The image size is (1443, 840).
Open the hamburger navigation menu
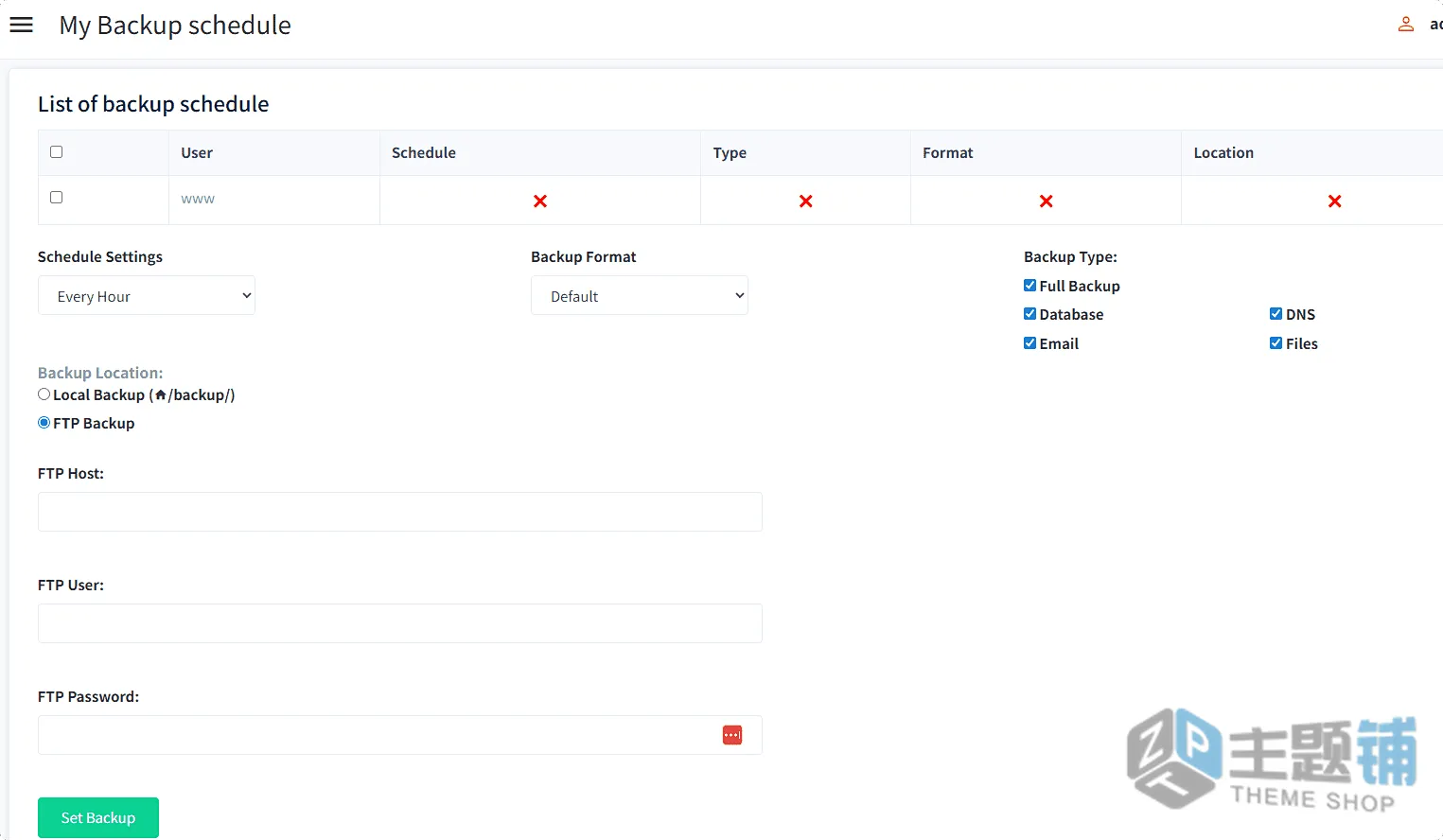tap(21, 26)
